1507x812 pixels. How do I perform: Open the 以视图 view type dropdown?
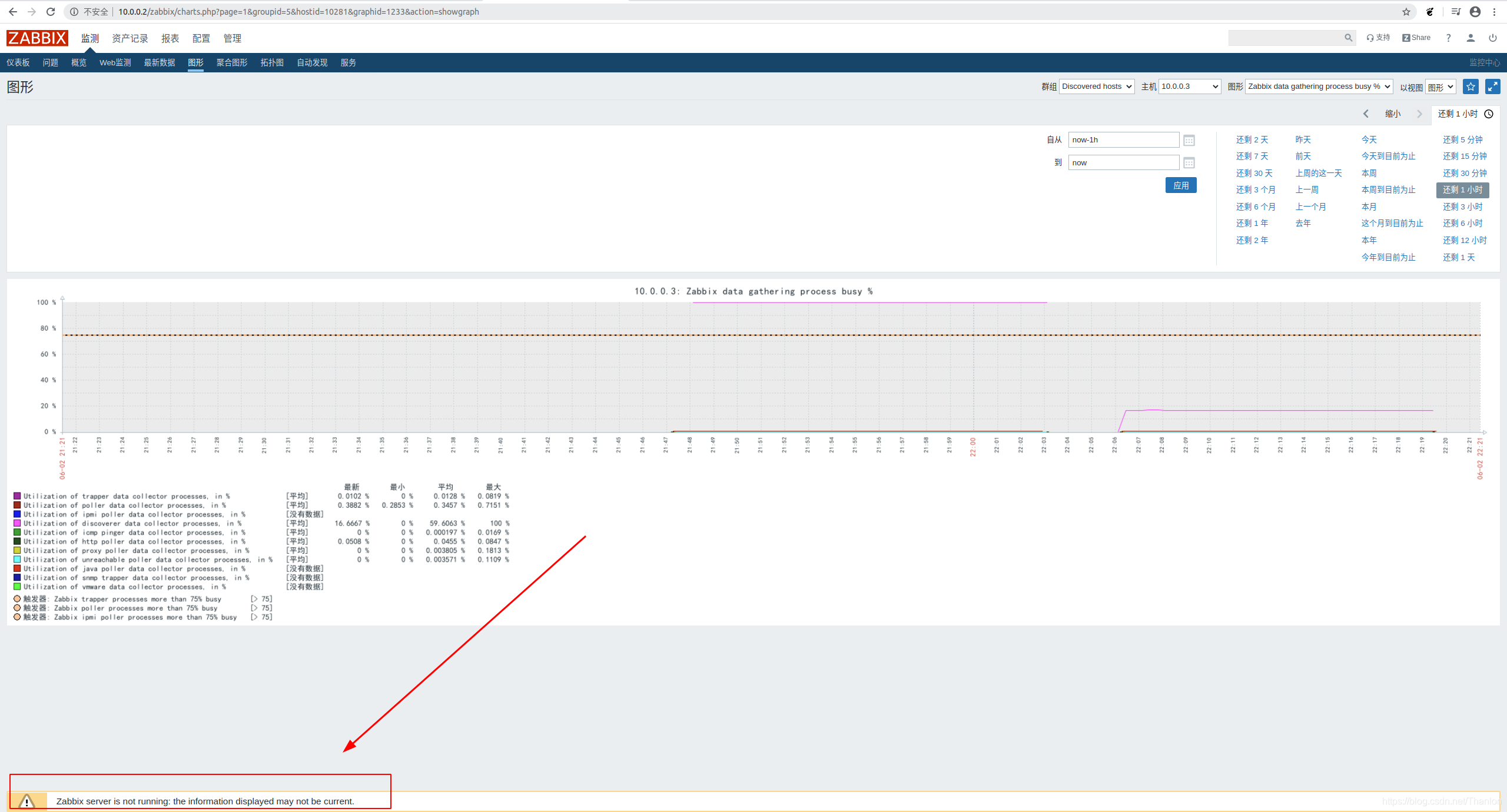coord(1440,87)
